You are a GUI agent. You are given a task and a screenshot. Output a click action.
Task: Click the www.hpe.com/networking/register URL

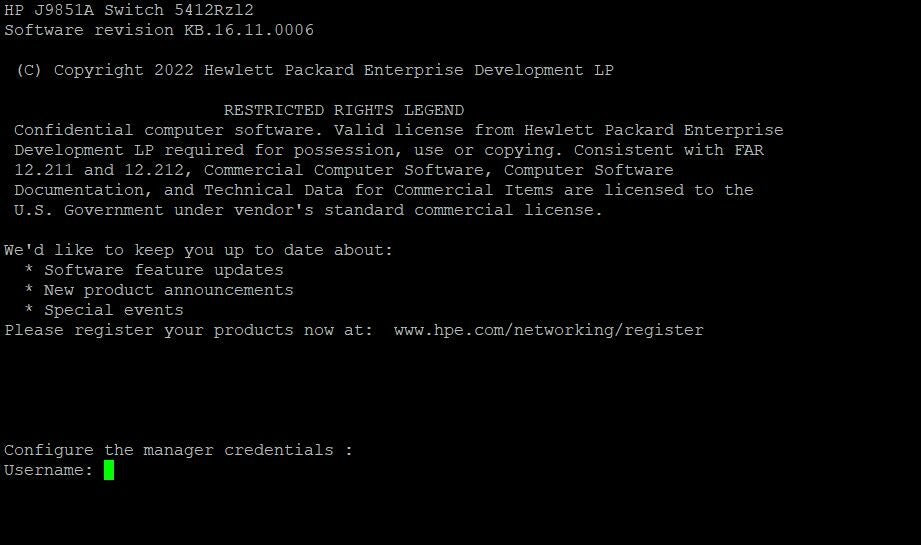(549, 330)
